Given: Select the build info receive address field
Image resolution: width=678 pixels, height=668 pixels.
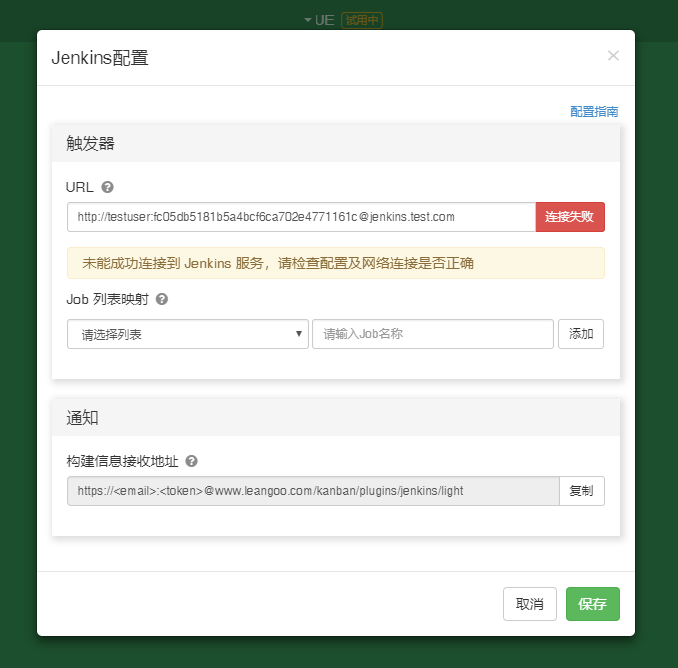Looking at the screenshot, I should pyautogui.click(x=312, y=491).
